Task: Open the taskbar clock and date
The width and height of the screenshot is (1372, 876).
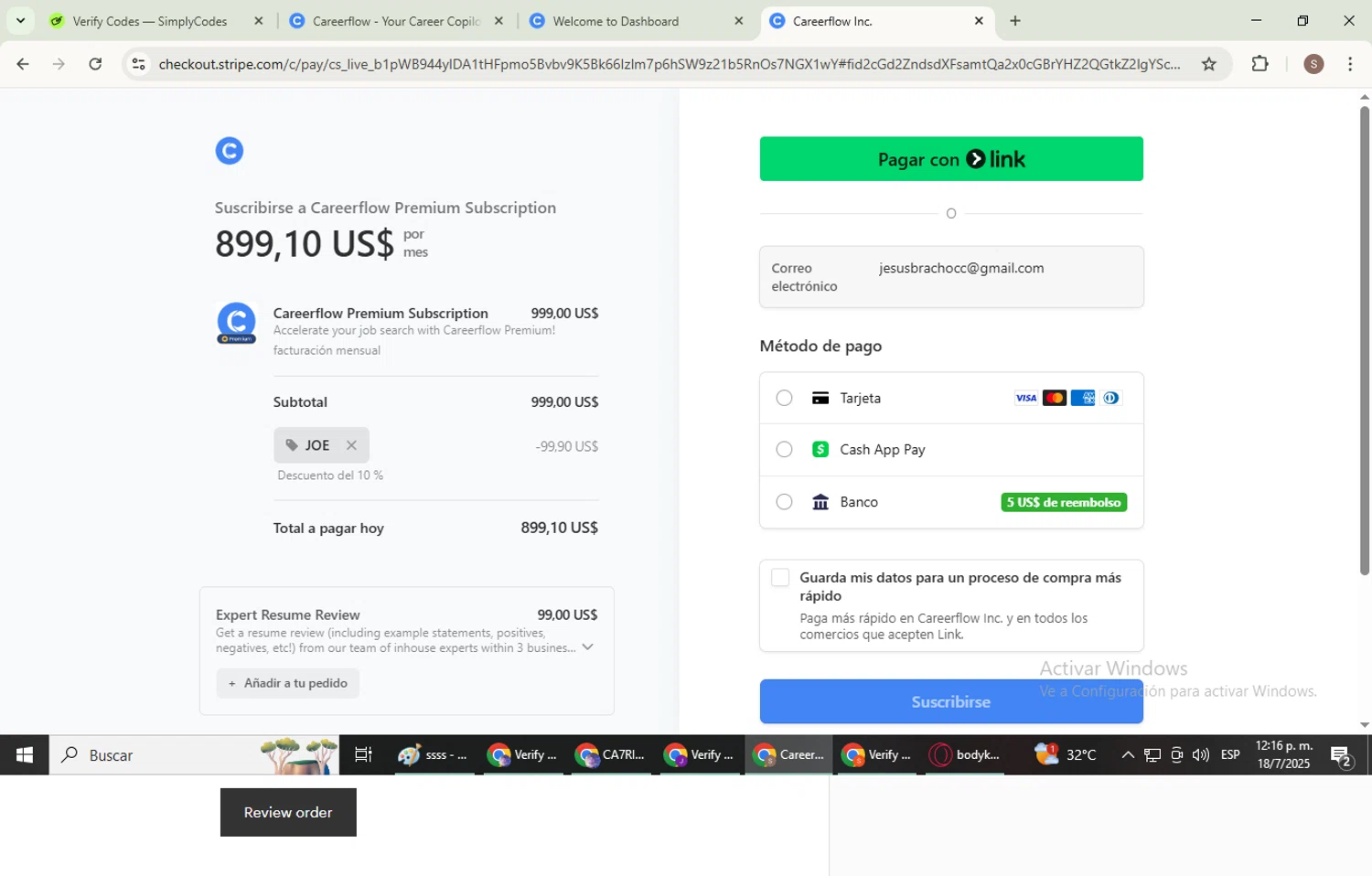Action: point(1284,754)
